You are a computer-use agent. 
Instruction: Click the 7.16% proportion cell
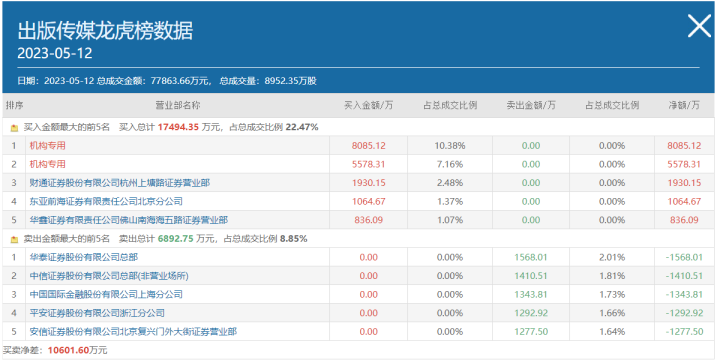[450, 164]
